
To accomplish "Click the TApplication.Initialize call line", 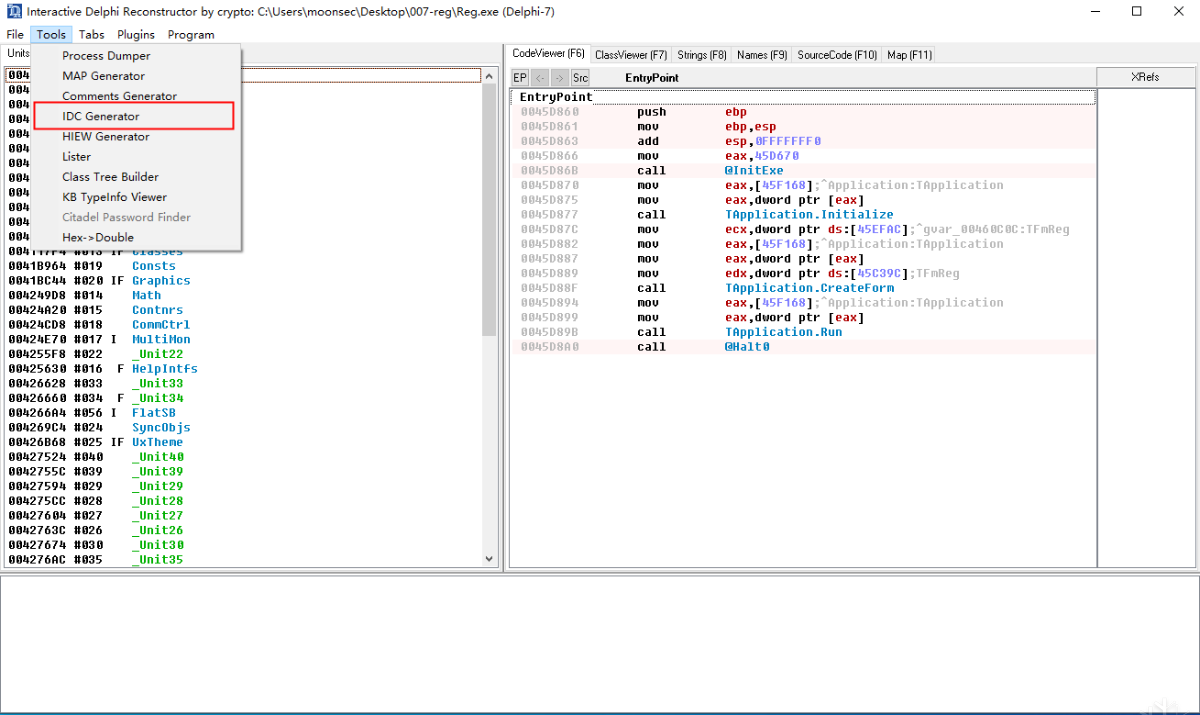I will pyautogui.click(x=804, y=214).
